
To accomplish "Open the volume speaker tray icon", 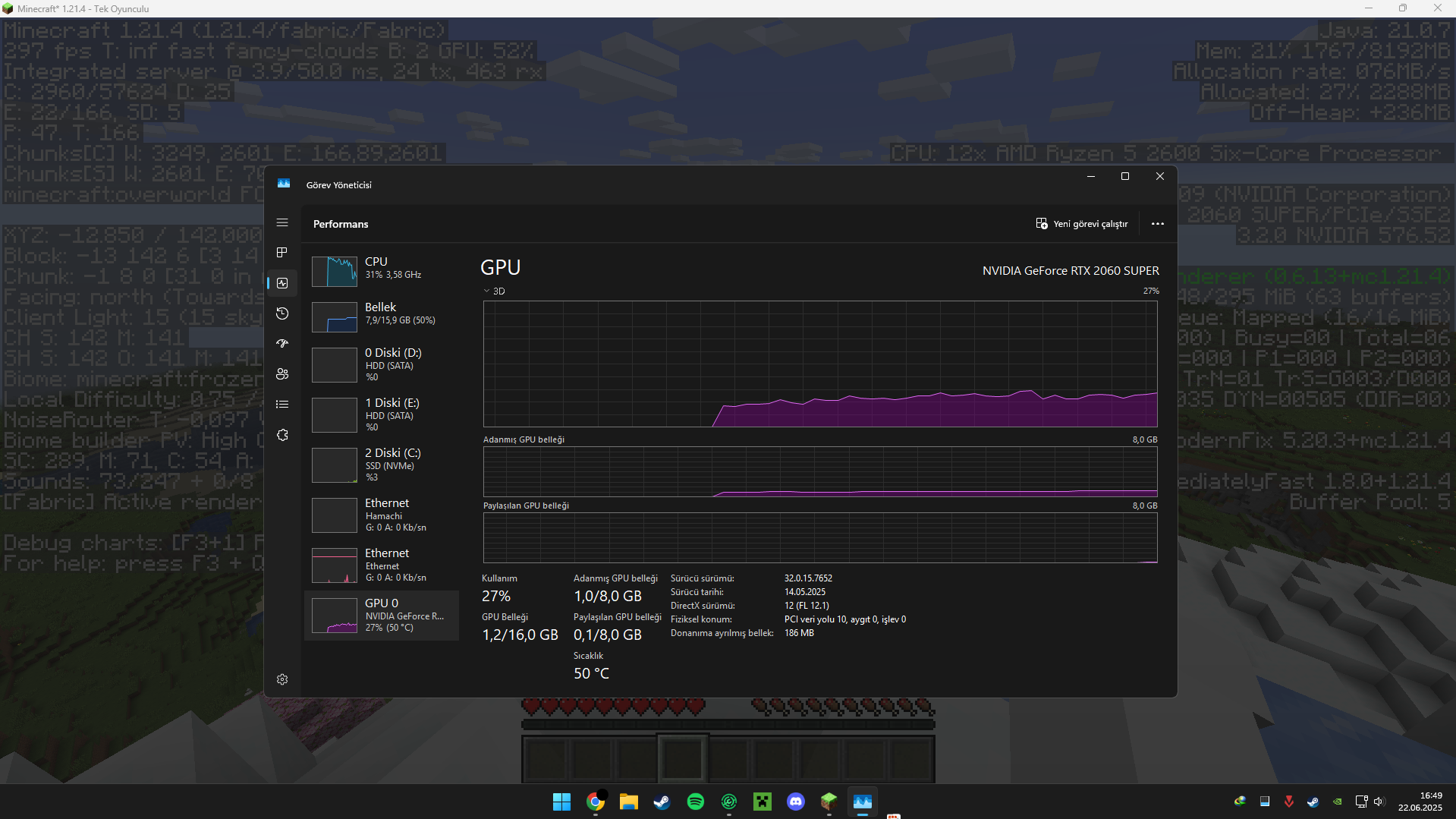I will [x=1379, y=802].
